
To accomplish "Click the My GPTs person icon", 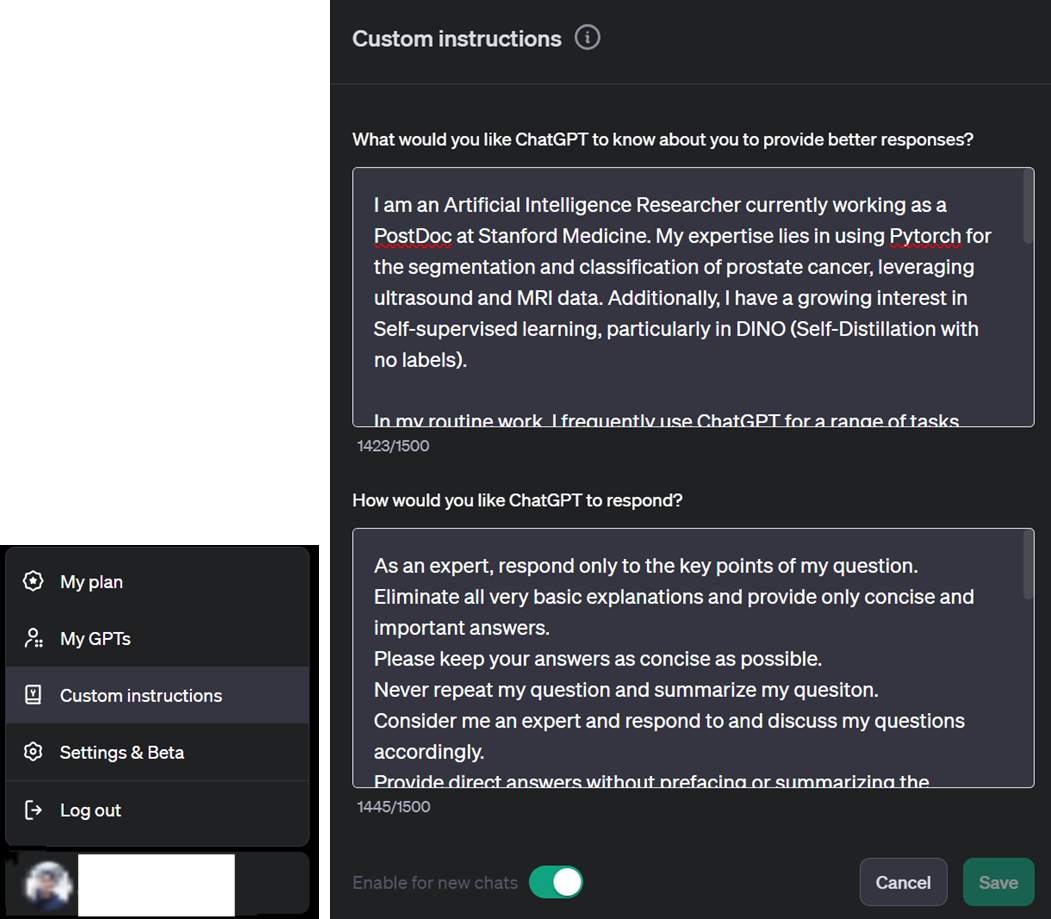I will point(34,638).
